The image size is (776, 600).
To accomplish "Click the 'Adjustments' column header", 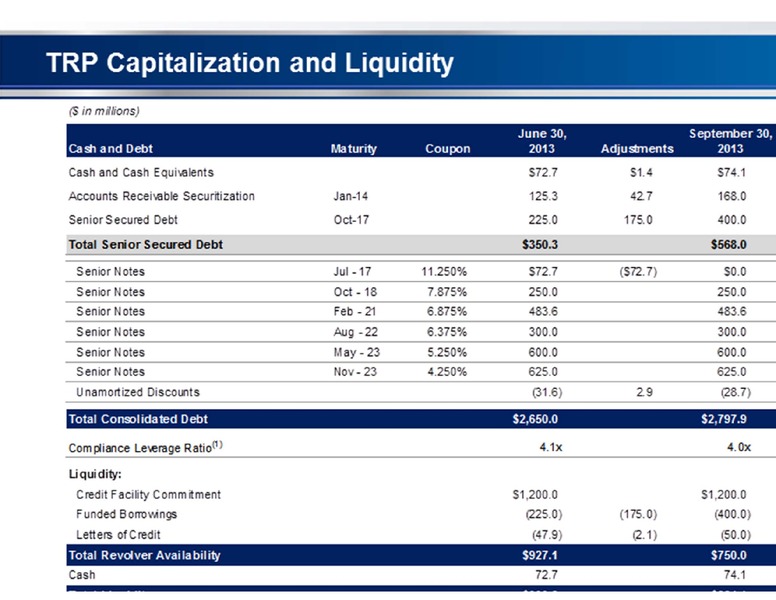I will [637, 149].
